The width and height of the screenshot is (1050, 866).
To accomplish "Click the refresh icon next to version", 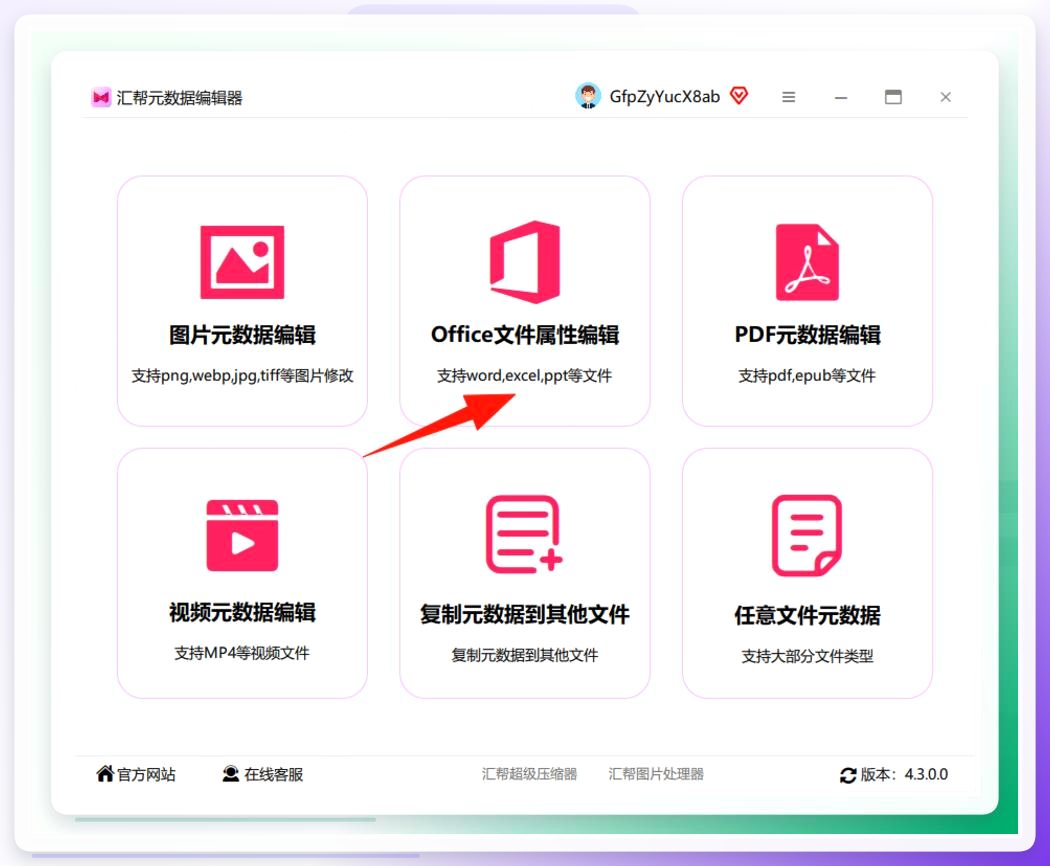I will 848,775.
